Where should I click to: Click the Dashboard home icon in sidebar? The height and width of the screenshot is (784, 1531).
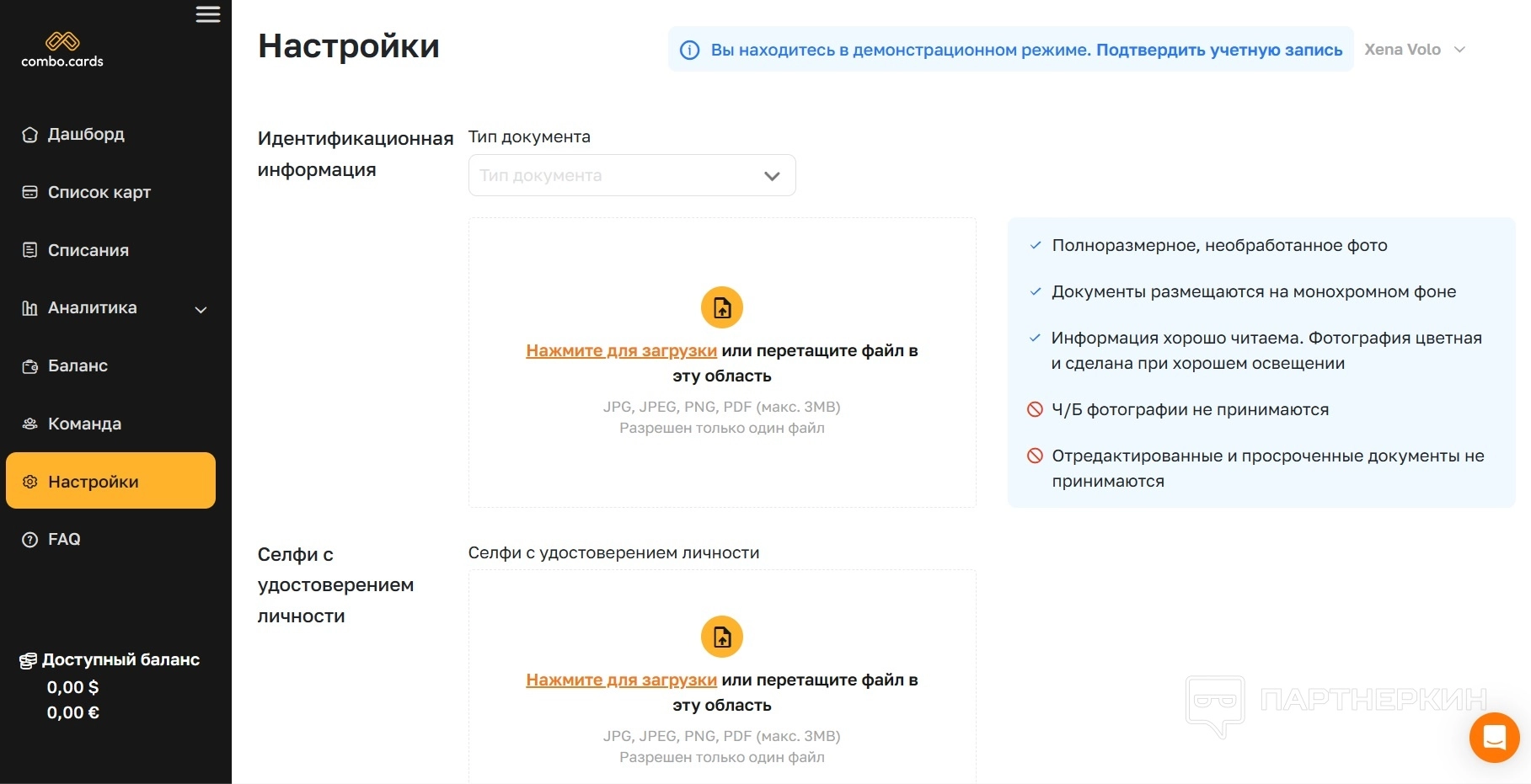(29, 135)
